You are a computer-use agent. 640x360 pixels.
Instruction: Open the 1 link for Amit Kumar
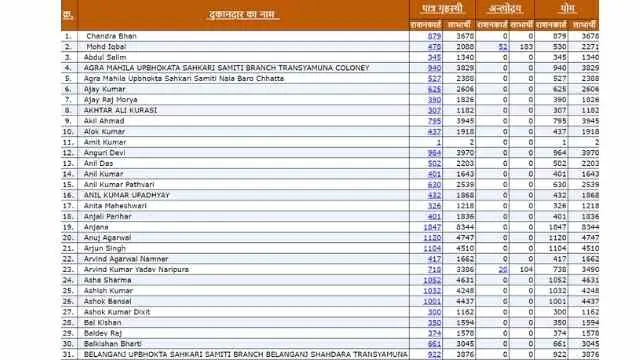tap(439, 142)
